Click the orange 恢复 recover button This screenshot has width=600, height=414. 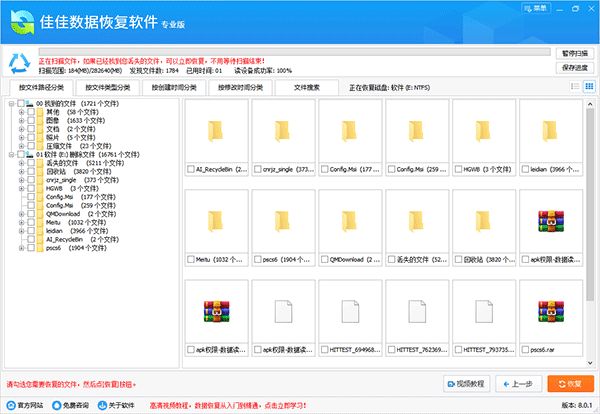tap(571, 384)
